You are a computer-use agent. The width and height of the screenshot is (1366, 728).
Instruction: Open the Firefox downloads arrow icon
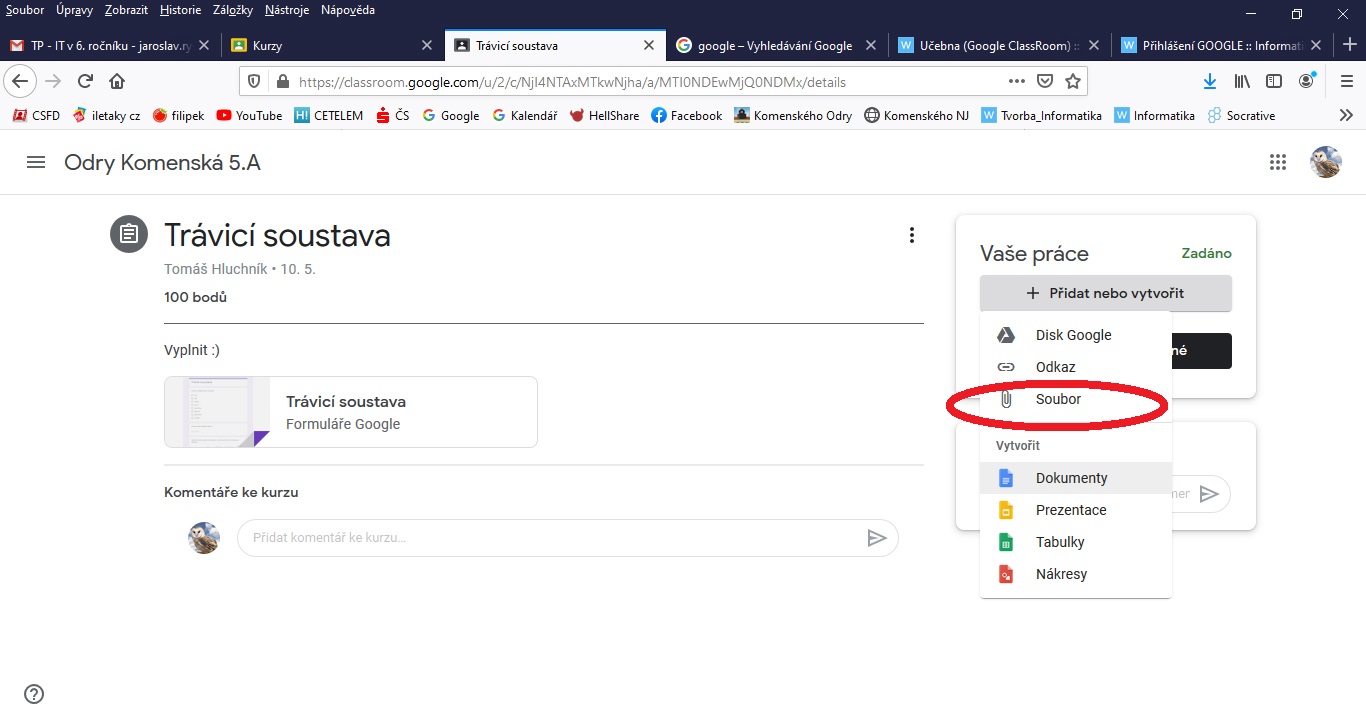click(1209, 81)
